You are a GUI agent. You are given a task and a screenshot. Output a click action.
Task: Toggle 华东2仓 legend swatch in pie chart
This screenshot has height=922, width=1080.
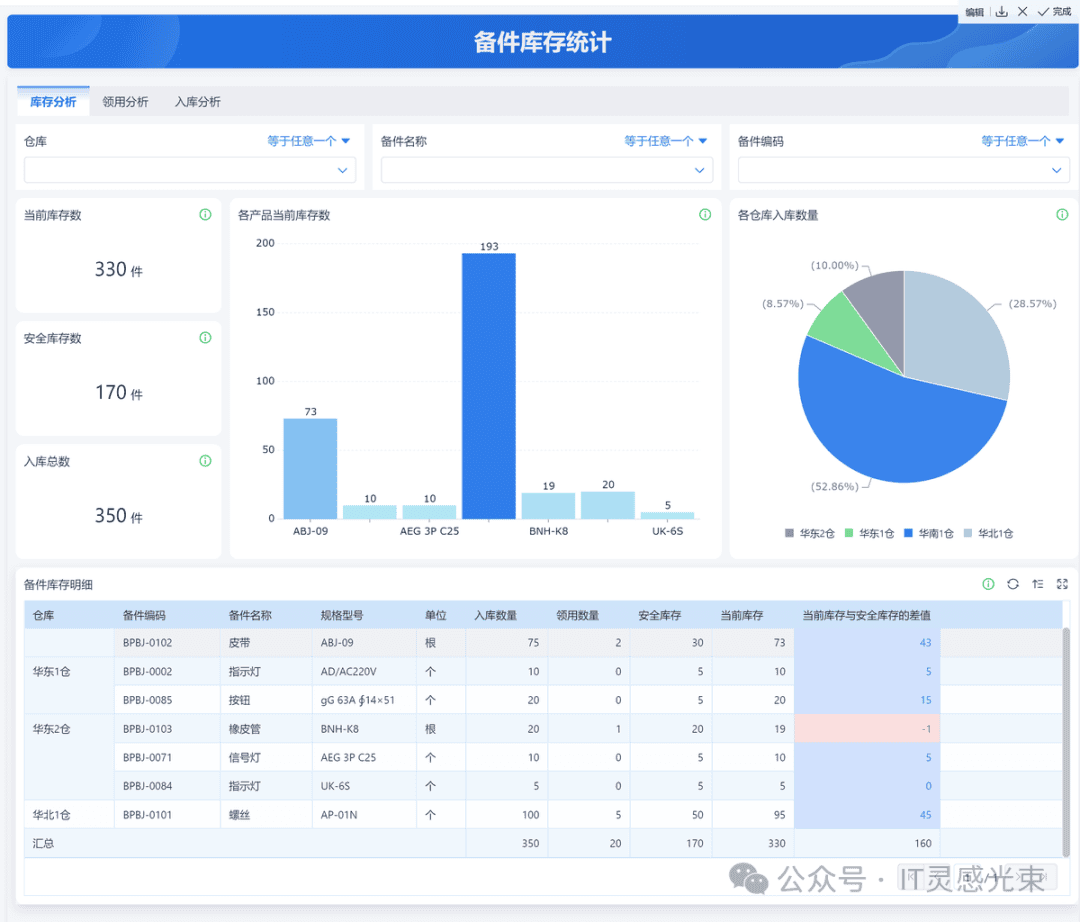(789, 533)
